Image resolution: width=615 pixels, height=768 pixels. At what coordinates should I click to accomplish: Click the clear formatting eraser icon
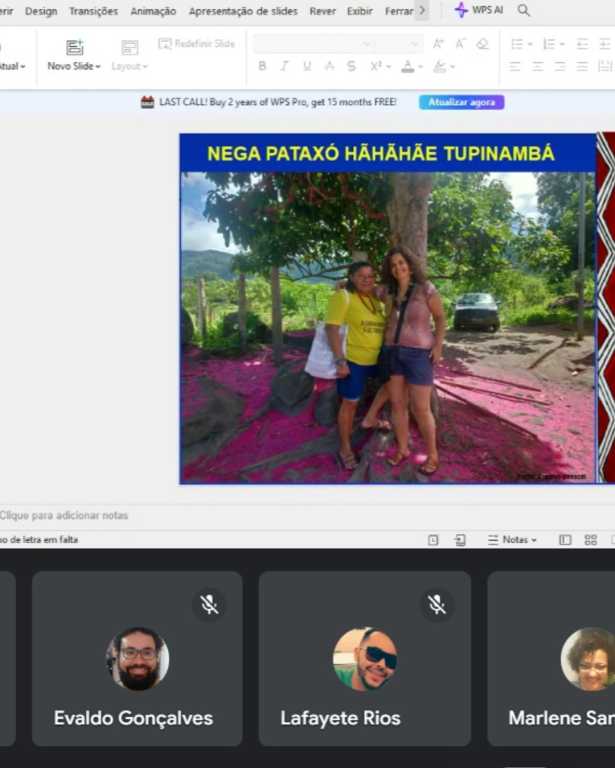tap(483, 44)
